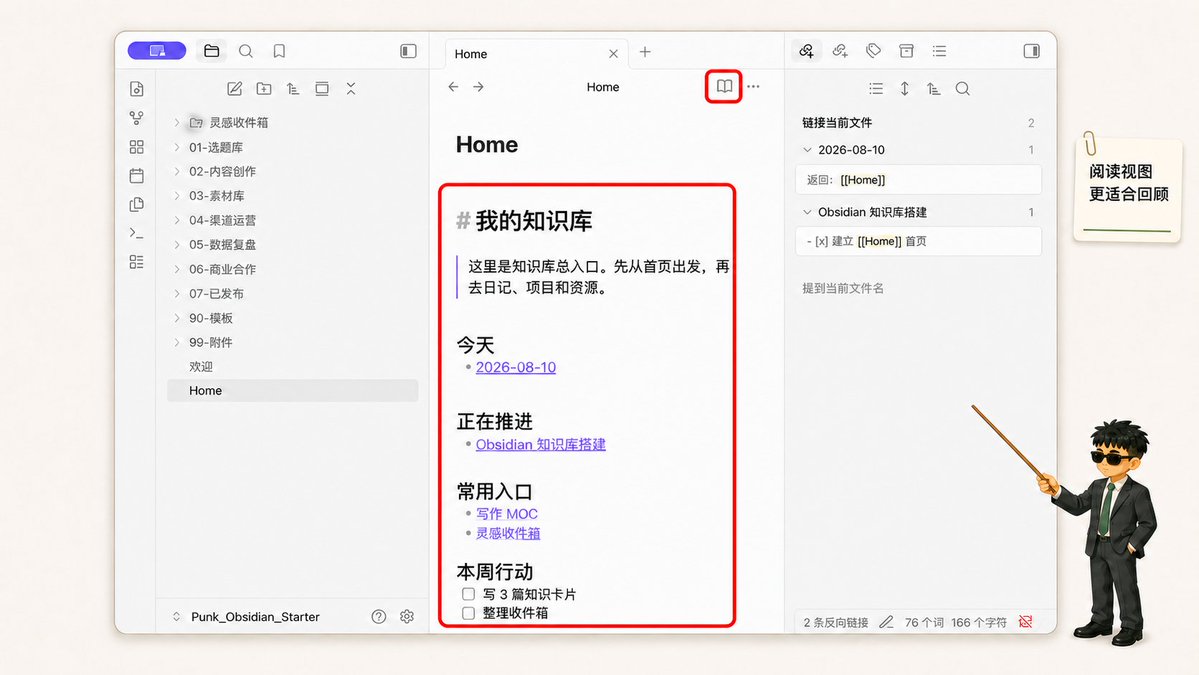Open the help icon
The image size is (1199, 675).
coord(379,617)
